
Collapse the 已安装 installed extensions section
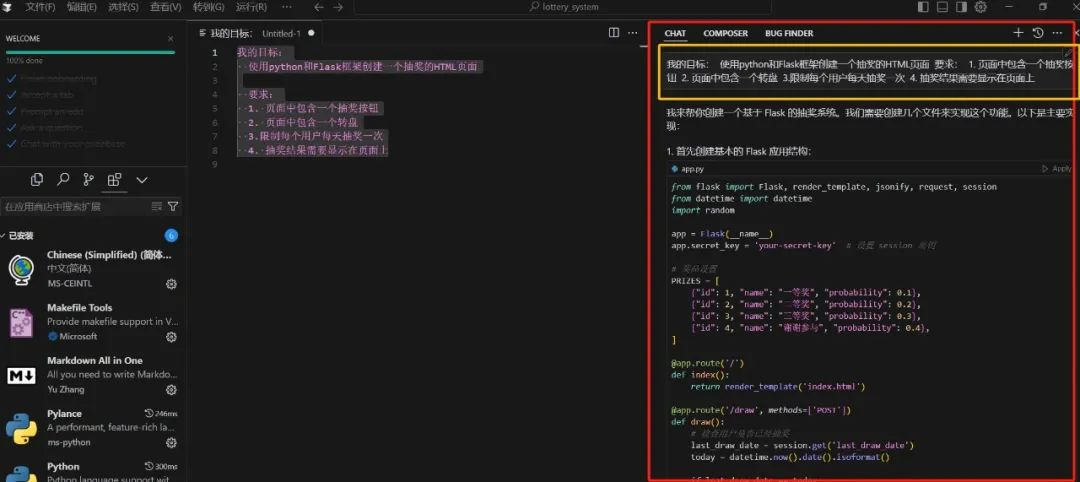pos(21,236)
